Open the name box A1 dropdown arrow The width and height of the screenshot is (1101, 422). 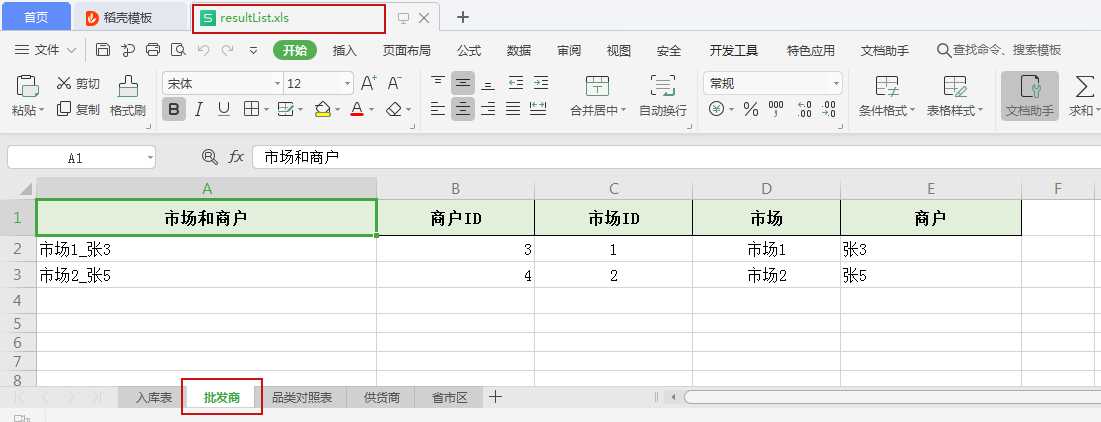(150, 158)
